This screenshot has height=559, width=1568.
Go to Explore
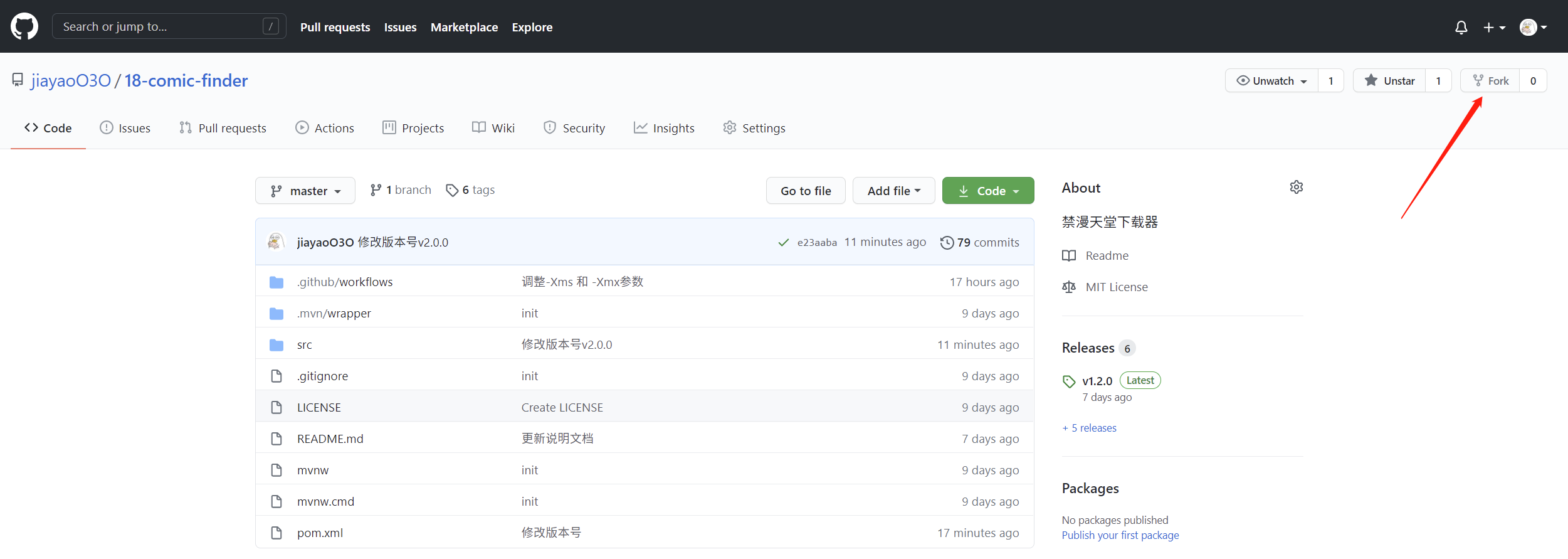[532, 27]
